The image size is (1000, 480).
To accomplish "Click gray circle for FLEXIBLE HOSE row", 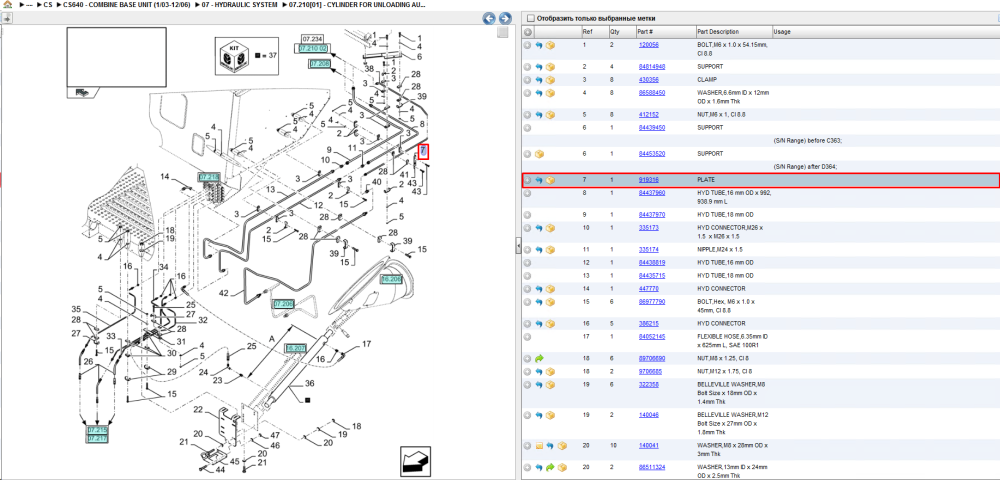I will [527, 337].
